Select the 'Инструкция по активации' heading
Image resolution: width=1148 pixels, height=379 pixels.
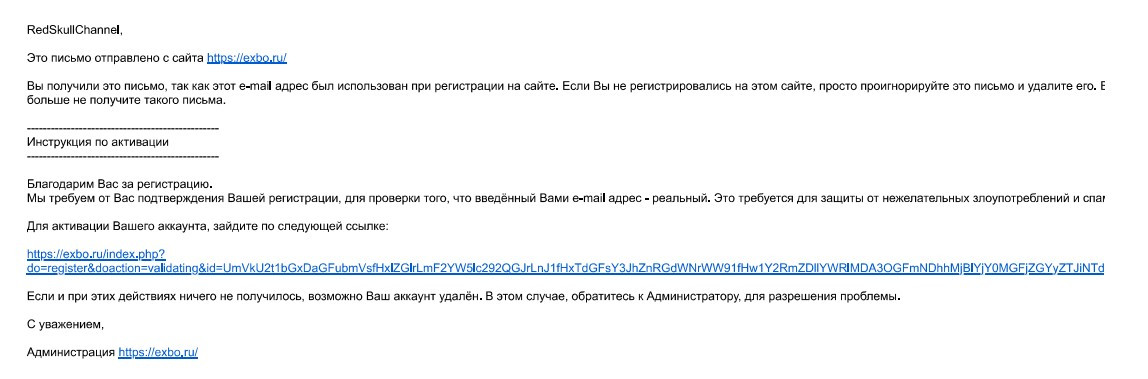[98, 142]
